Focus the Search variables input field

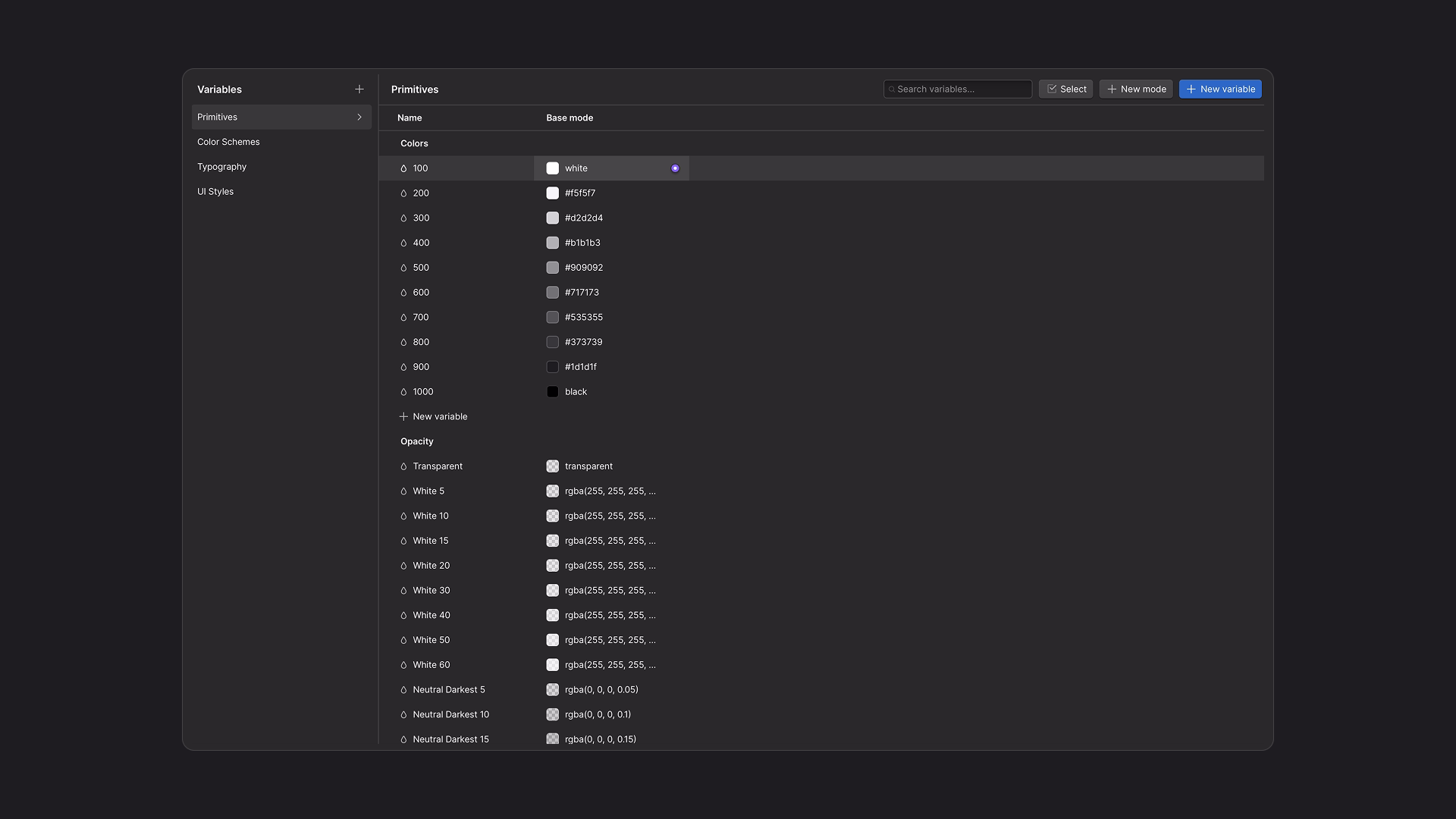(962, 89)
